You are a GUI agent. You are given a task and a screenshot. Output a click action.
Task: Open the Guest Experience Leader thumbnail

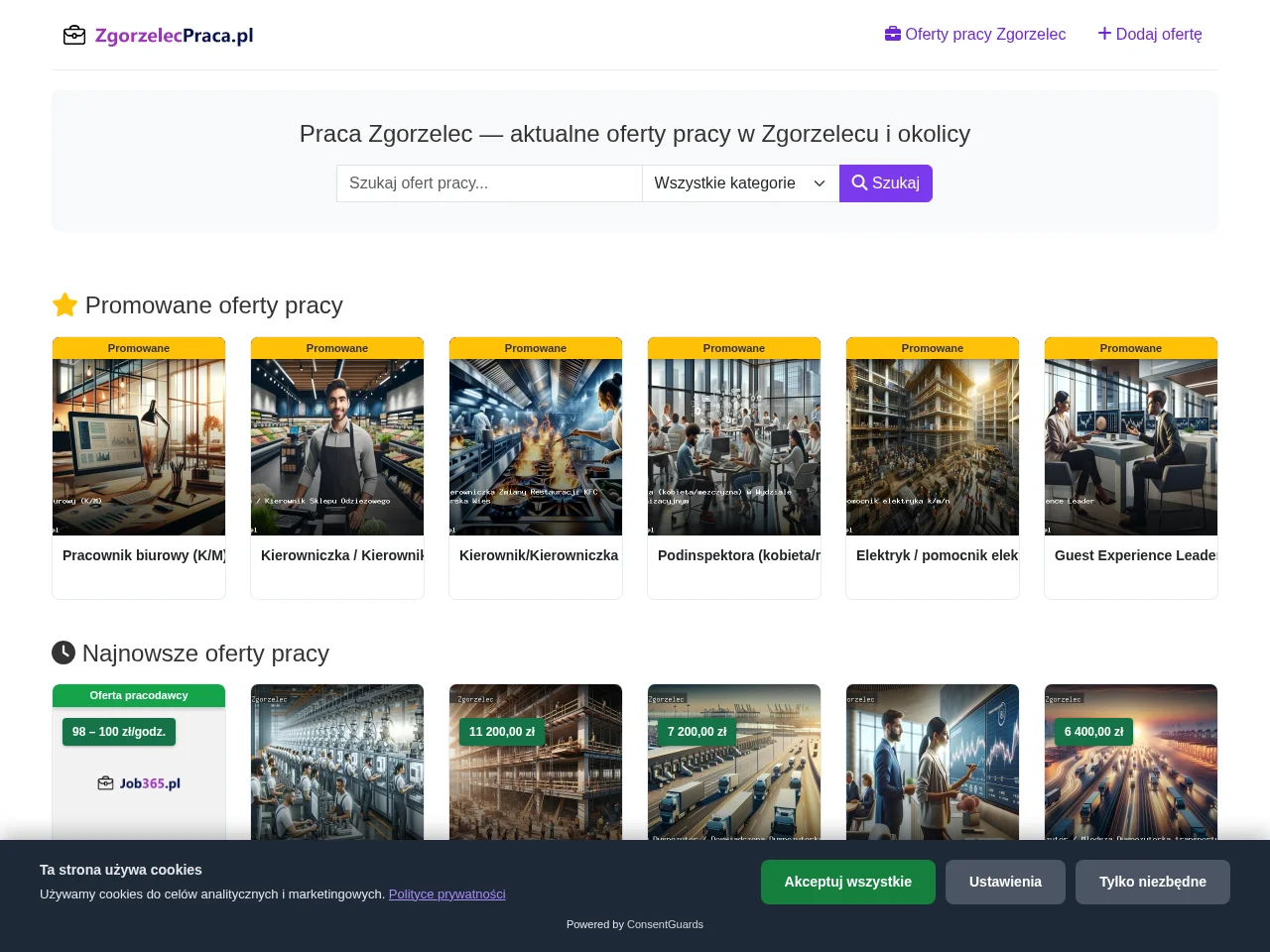click(1131, 447)
